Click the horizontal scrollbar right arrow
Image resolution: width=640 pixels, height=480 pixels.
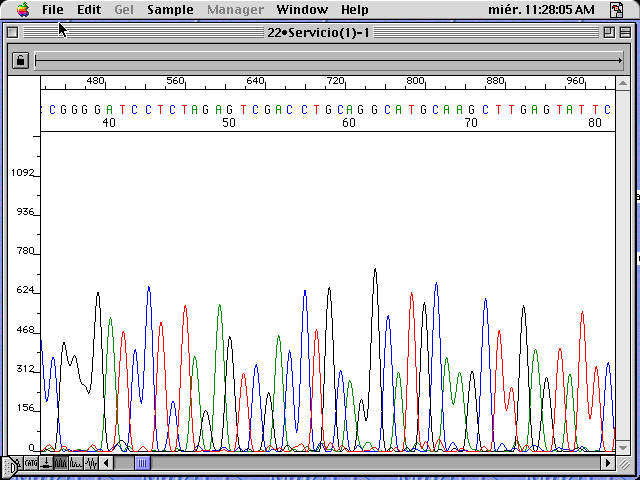click(607, 463)
